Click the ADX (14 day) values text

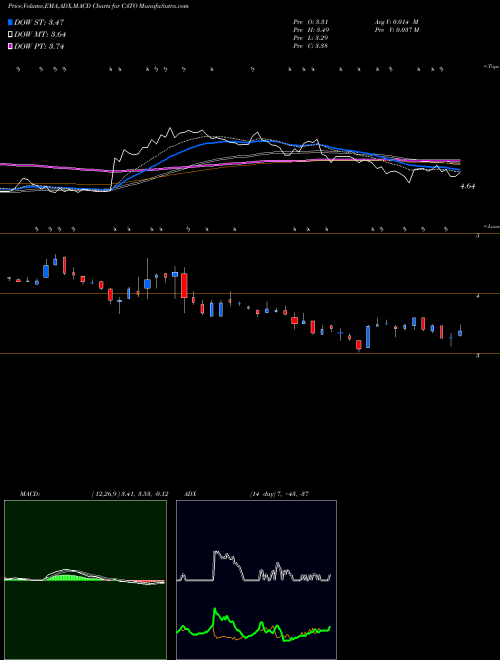(x=279, y=494)
